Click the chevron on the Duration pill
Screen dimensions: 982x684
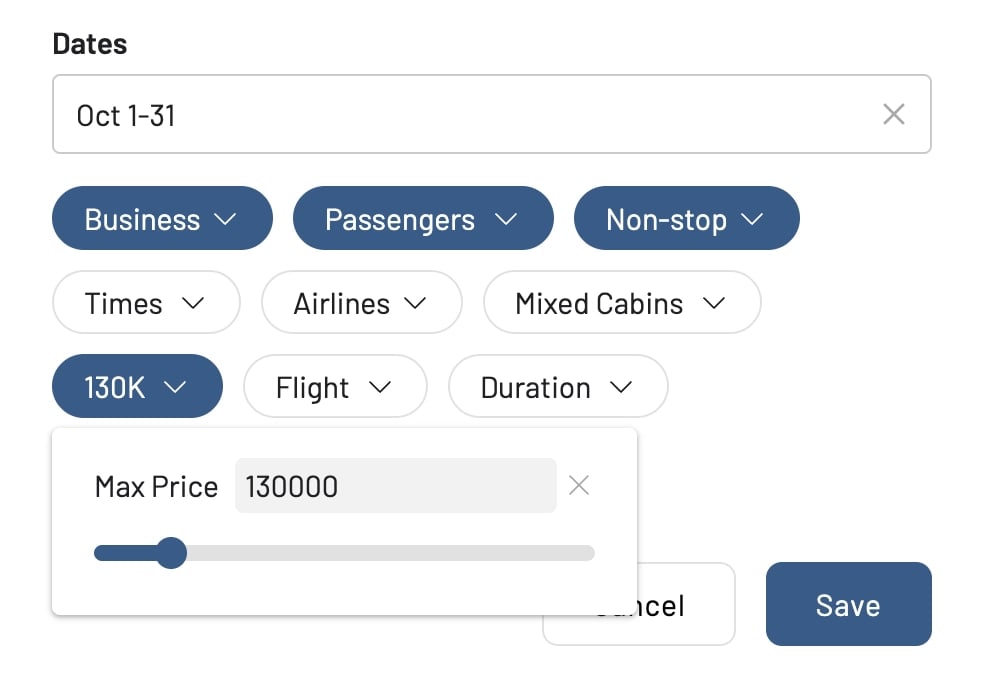pos(620,387)
